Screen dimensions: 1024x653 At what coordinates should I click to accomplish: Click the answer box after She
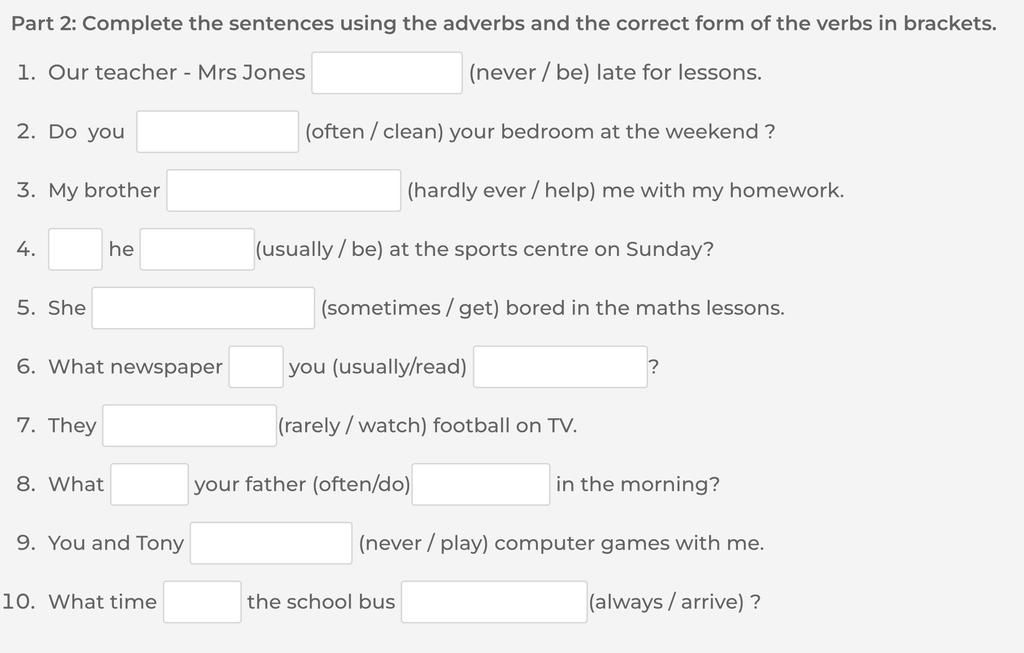coord(203,308)
